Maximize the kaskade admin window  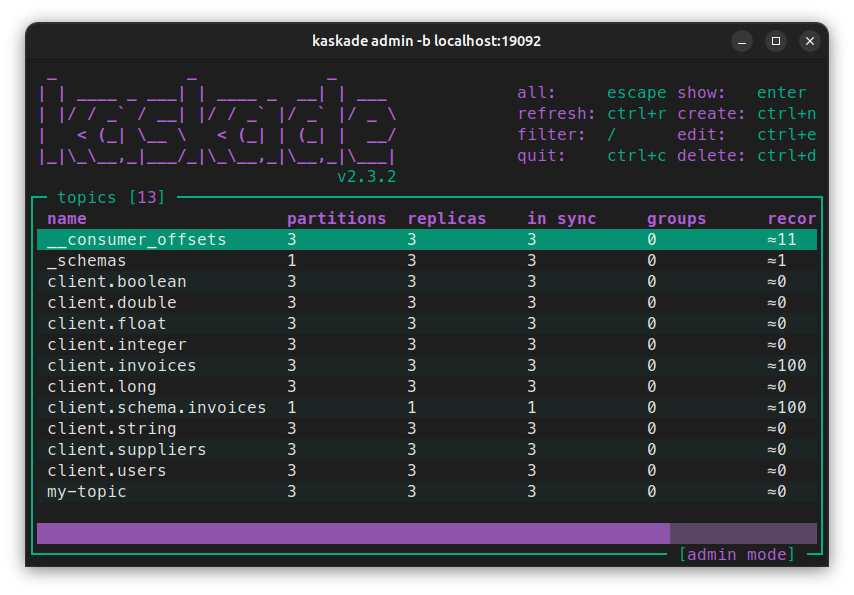776,41
